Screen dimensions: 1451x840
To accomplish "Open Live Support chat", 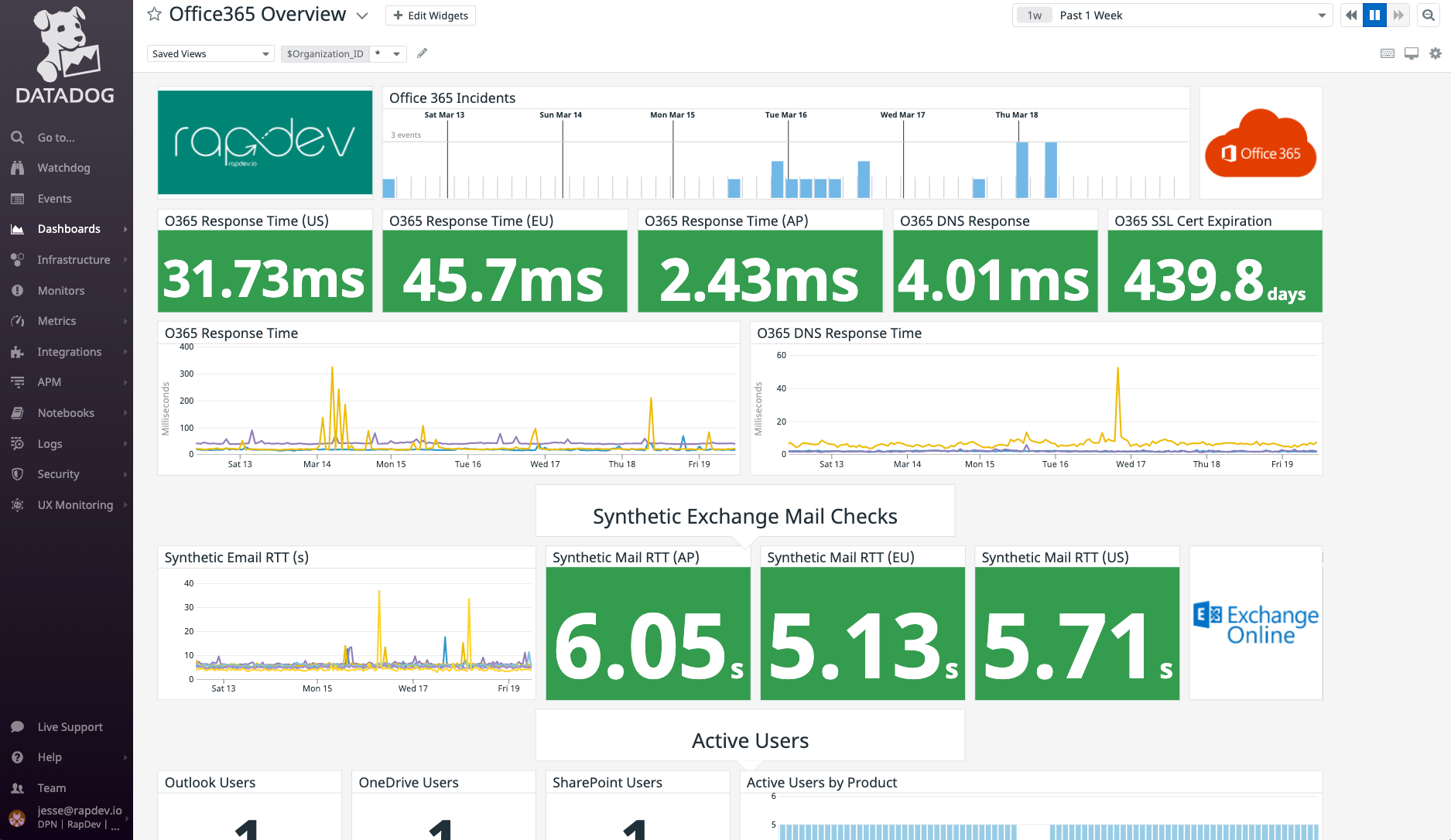I will coord(70,727).
